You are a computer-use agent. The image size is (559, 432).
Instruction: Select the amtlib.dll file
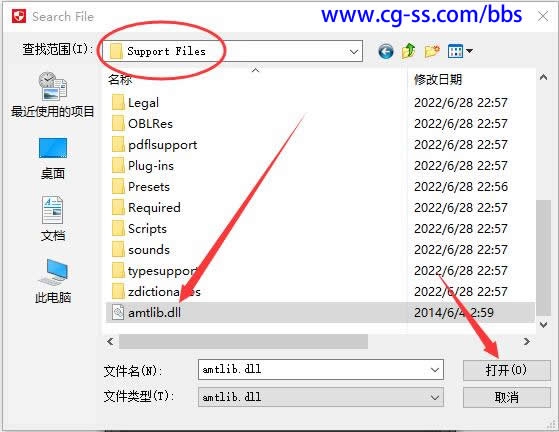(320, 313)
